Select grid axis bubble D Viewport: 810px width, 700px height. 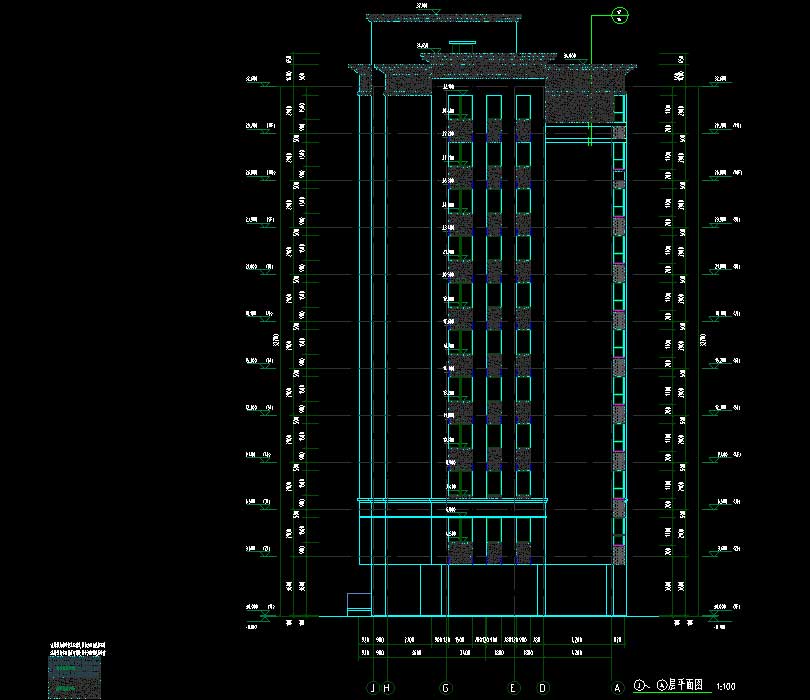pyautogui.click(x=543, y=688)
